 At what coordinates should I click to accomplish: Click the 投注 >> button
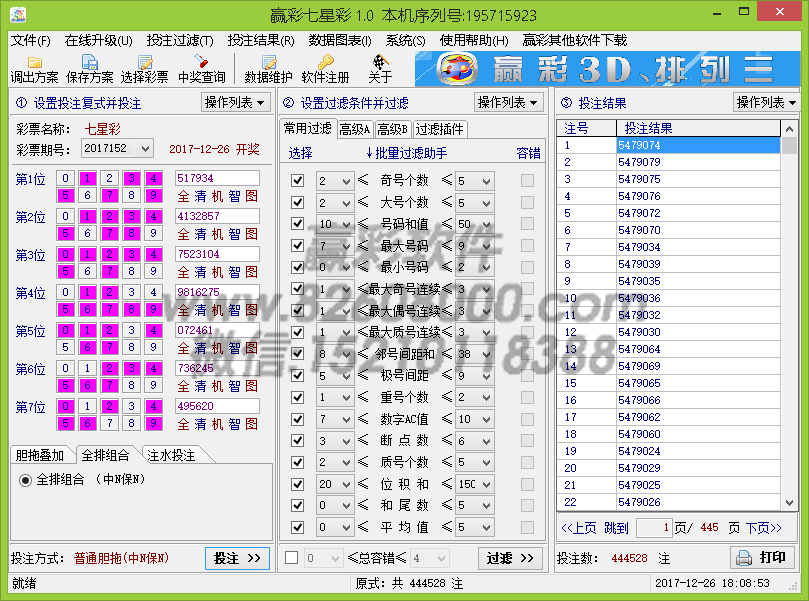tap(237, 558)
